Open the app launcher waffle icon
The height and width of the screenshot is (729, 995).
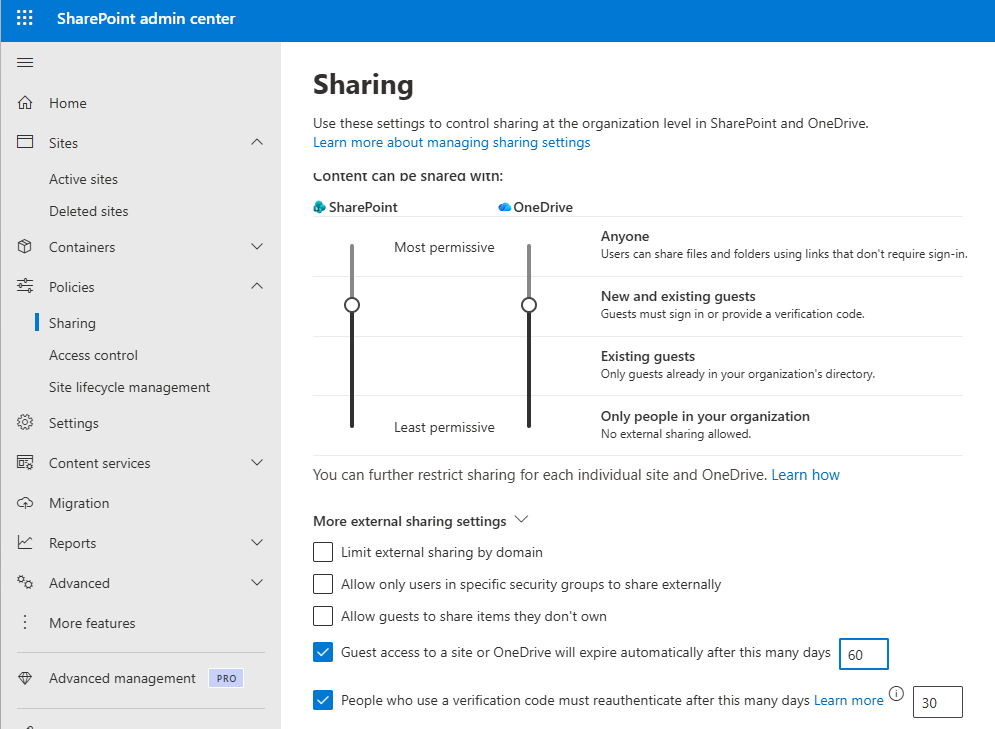[x=25, y=19]
